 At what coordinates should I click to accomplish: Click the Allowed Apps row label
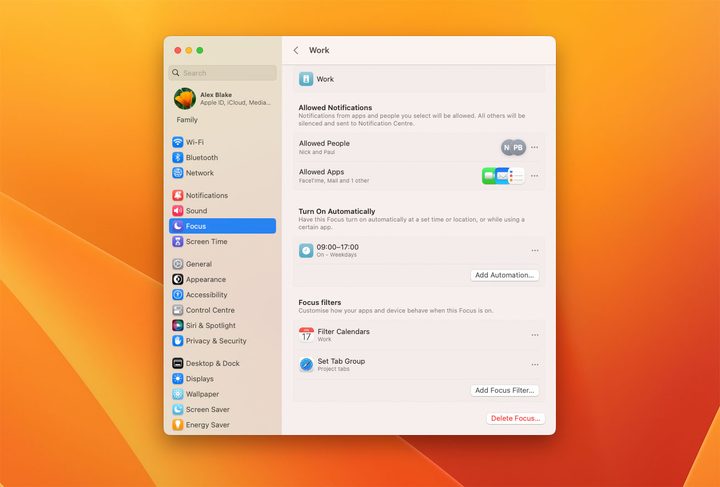coord(321,172)
